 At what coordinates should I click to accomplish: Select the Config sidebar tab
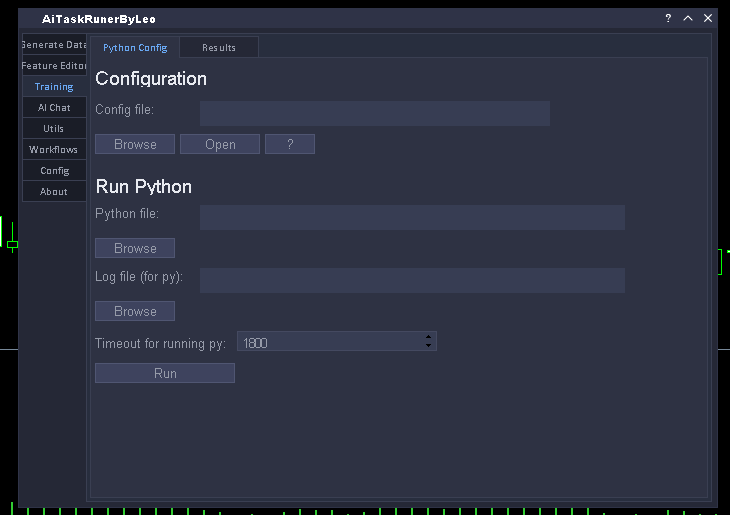pyautogui.click(x=54, y=171)
